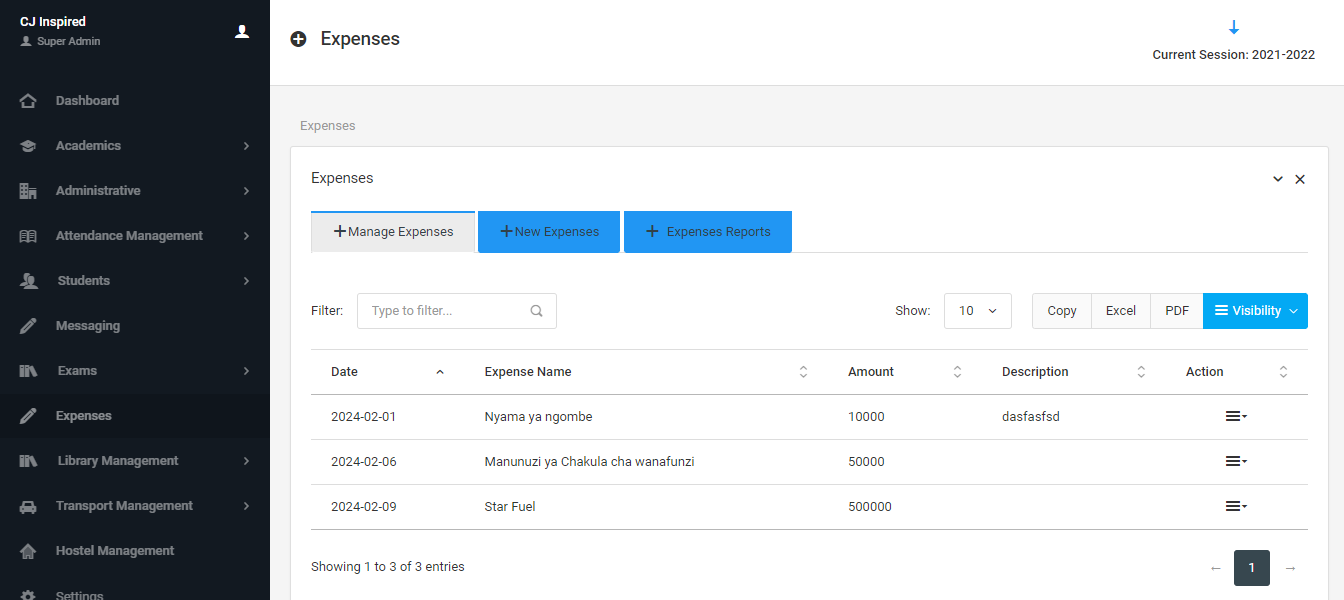Click the search magnifier icon in filter box
Viewport: 1344px width, 600px height.
[x=537, y=311]
